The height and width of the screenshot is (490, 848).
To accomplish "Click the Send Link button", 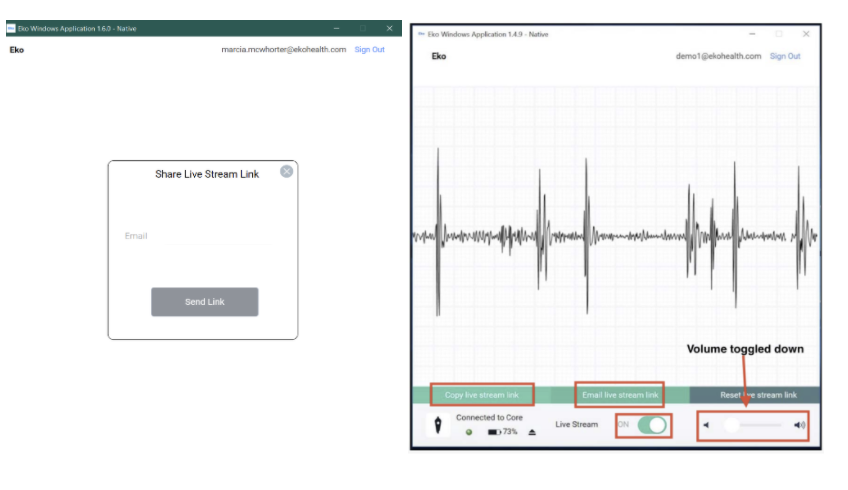I will [204, 302].
